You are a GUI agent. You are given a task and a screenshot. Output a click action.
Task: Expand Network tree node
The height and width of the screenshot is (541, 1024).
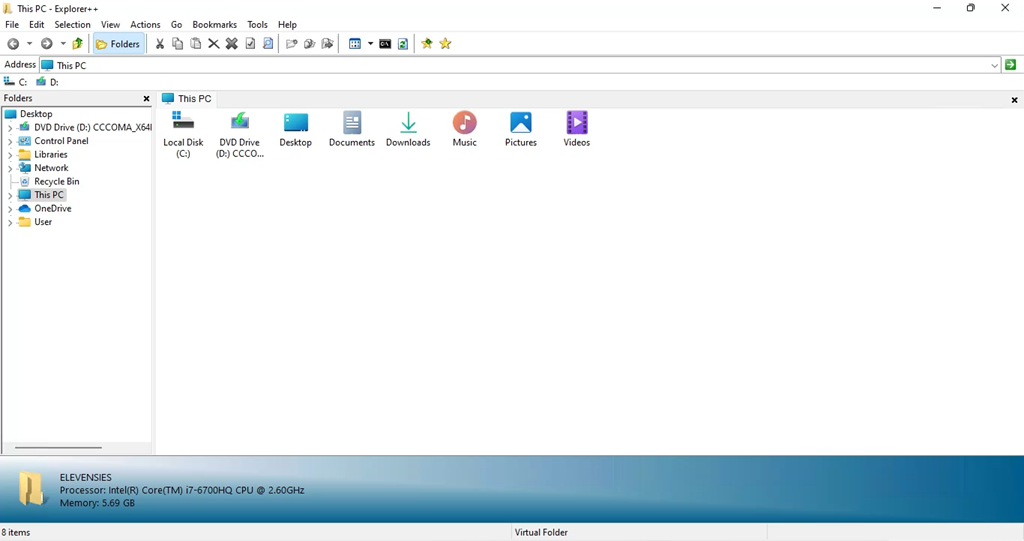10,169
